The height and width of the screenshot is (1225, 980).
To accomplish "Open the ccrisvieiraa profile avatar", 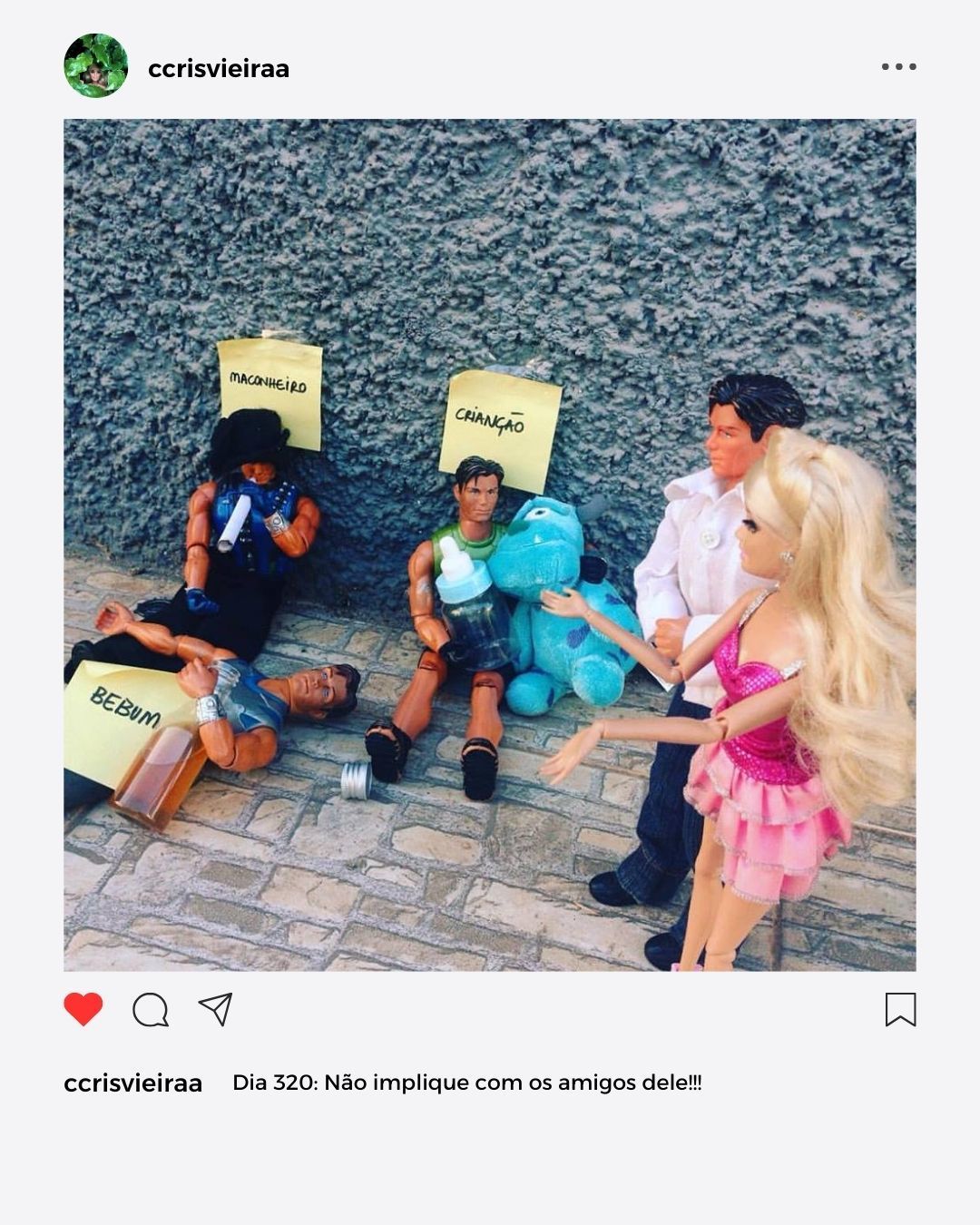I will click(x=96, y=66).
